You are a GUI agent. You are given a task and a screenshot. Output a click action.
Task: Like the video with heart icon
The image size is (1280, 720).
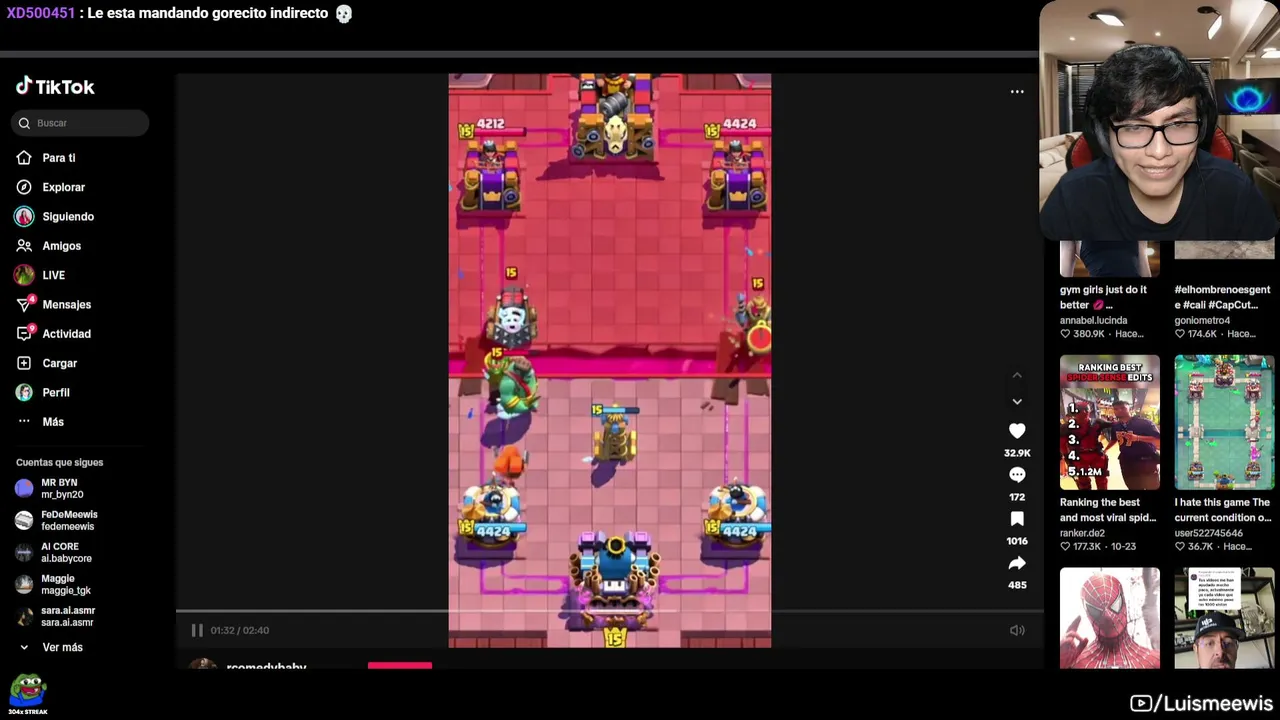[x=1017, y=430]
